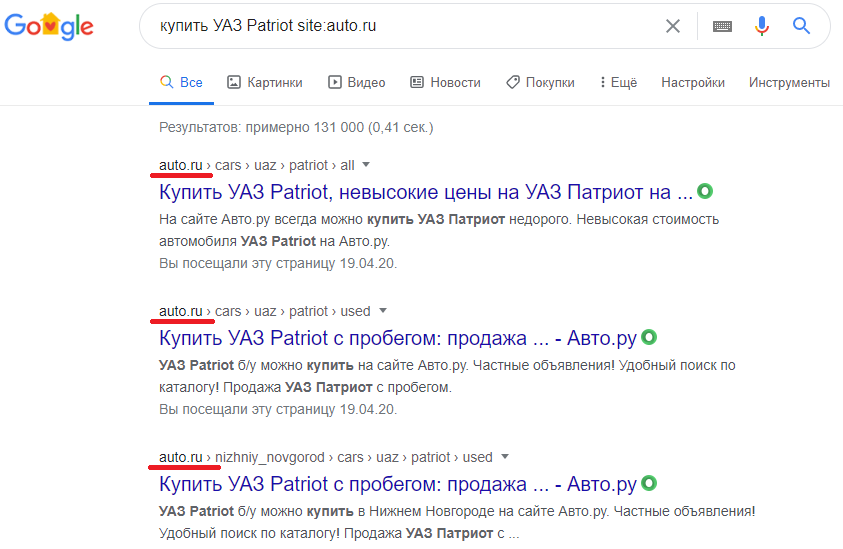Open second result 'Купить УАЗ Patriot с пробегом'
Viewport: 843px width, 549px height.
[x=398, y=338]
